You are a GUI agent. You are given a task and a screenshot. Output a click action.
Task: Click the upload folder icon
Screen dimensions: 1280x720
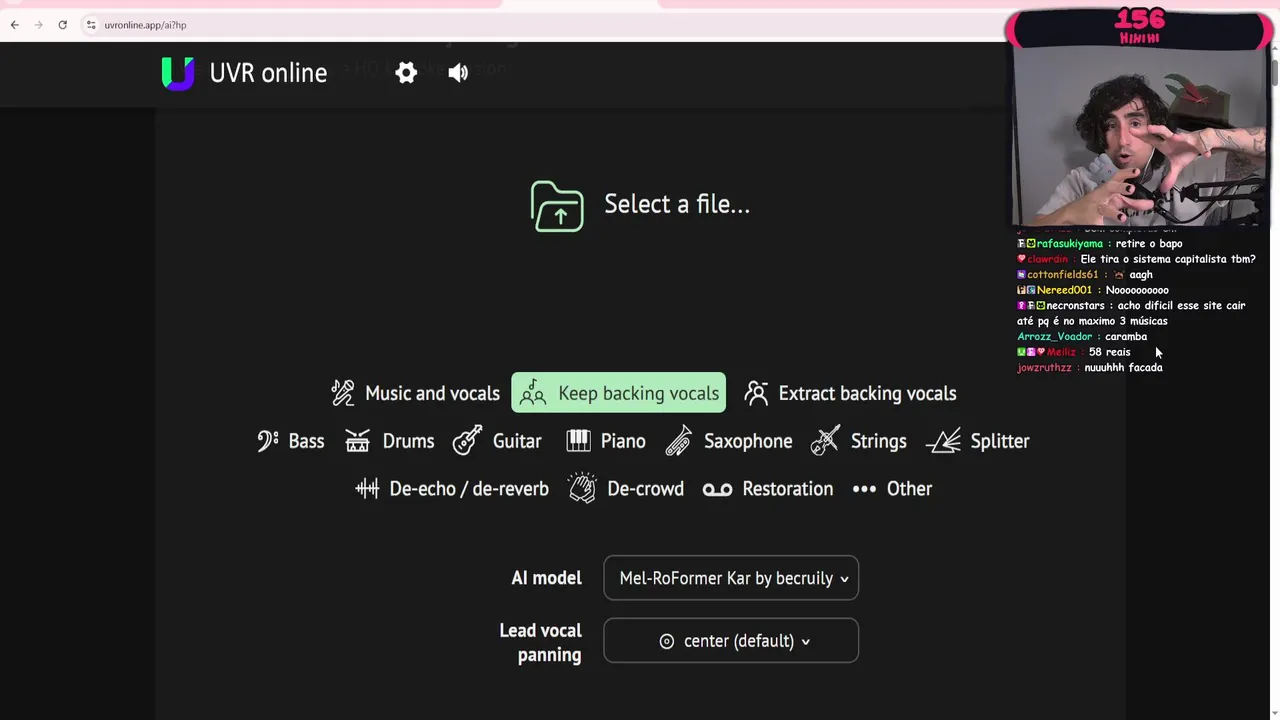click(557, 206)
